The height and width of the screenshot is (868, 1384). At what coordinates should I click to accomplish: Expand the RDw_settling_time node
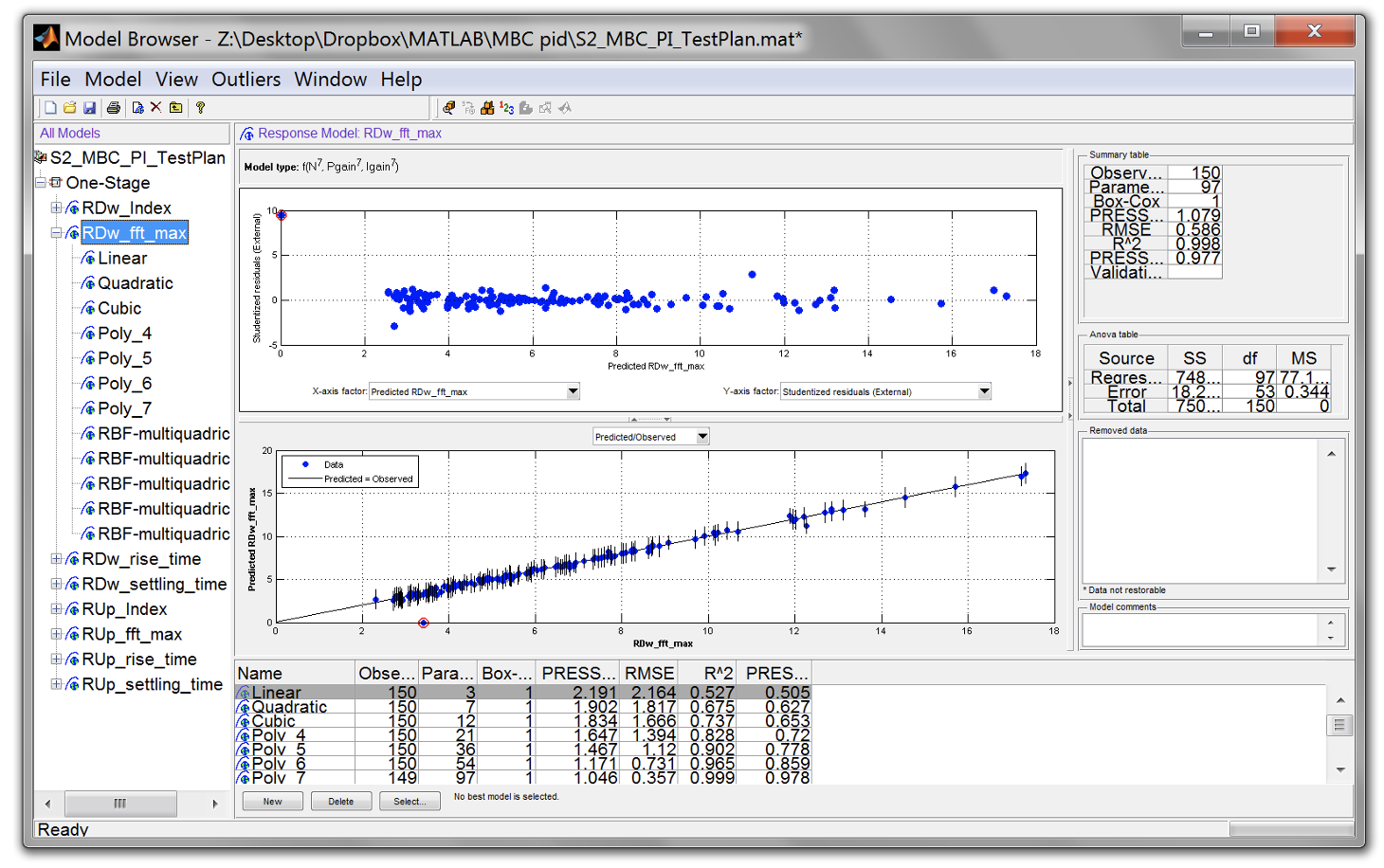(56, 584)
